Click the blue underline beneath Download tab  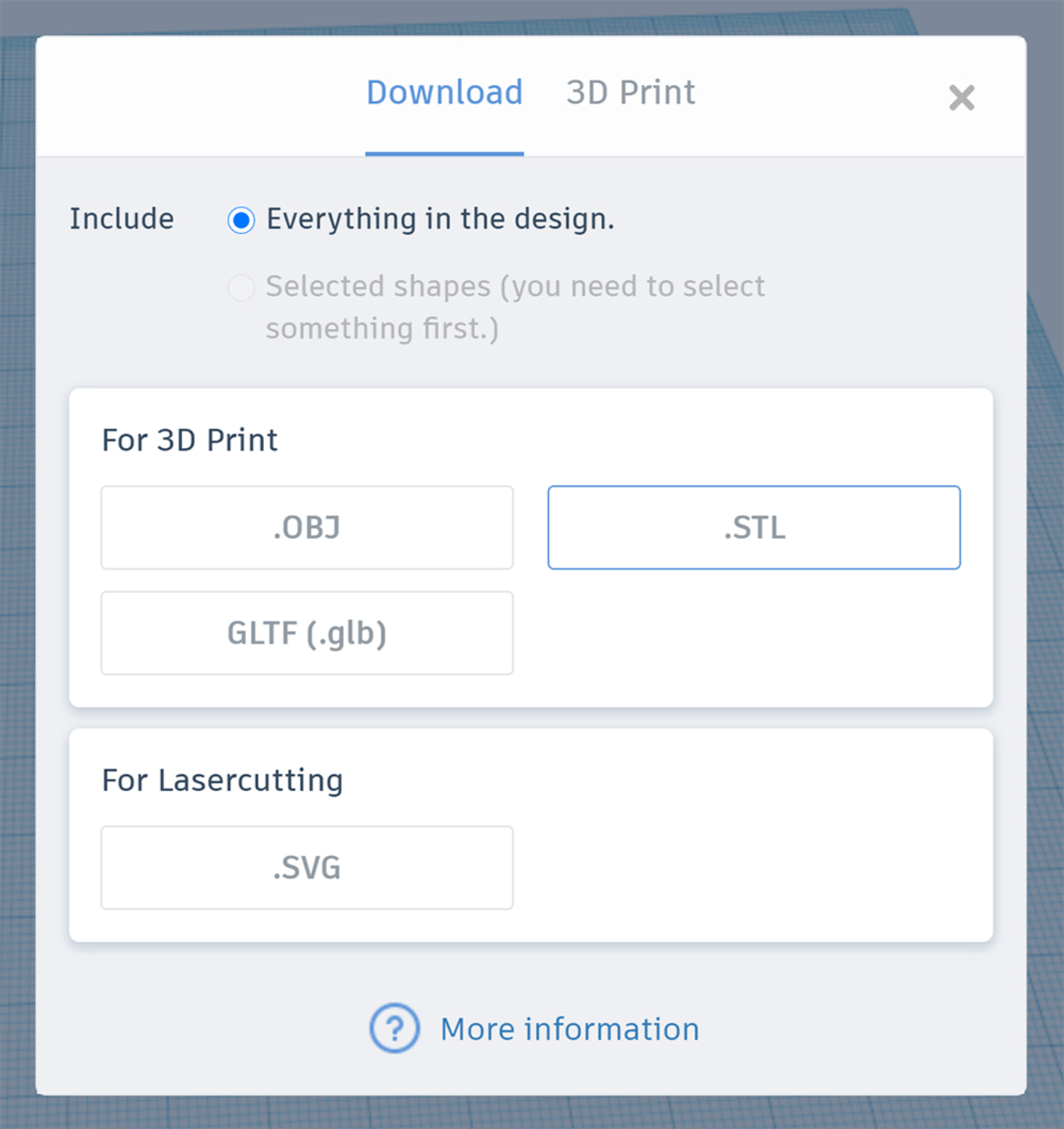(x=444, y=154)
